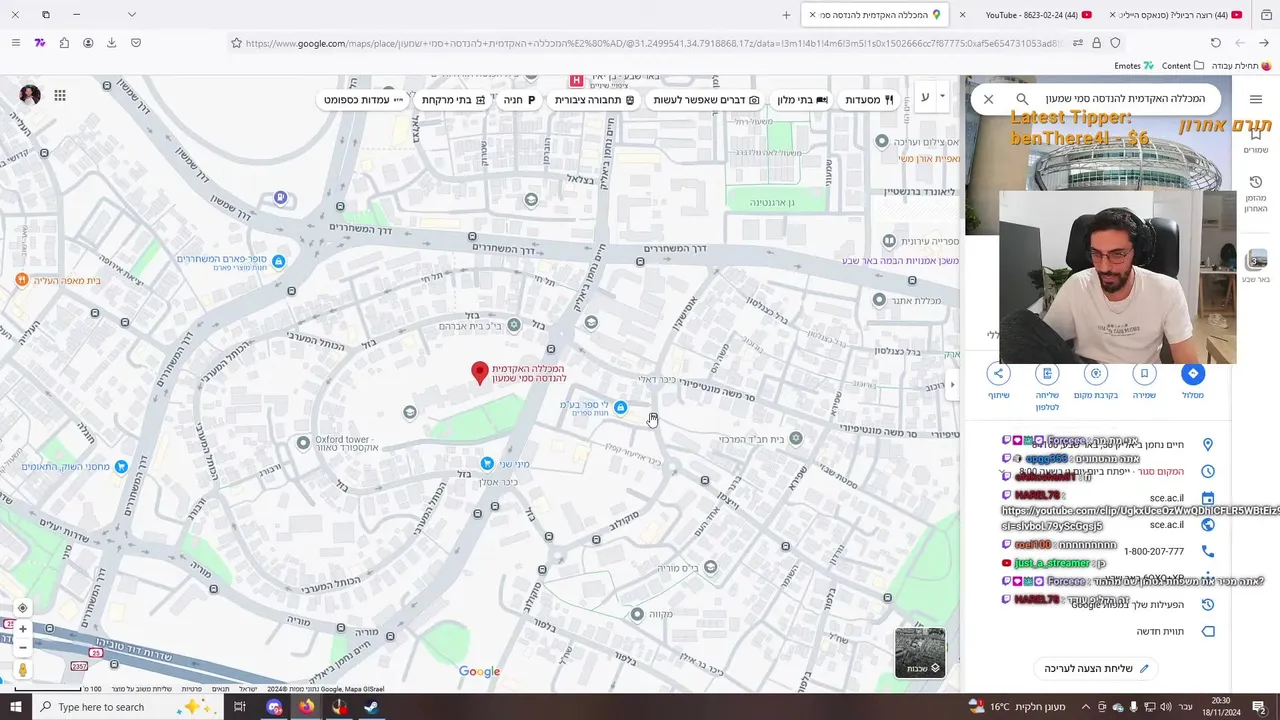Show hidden tray icons chevron
1280x720 pixels.
point(1085,707)
